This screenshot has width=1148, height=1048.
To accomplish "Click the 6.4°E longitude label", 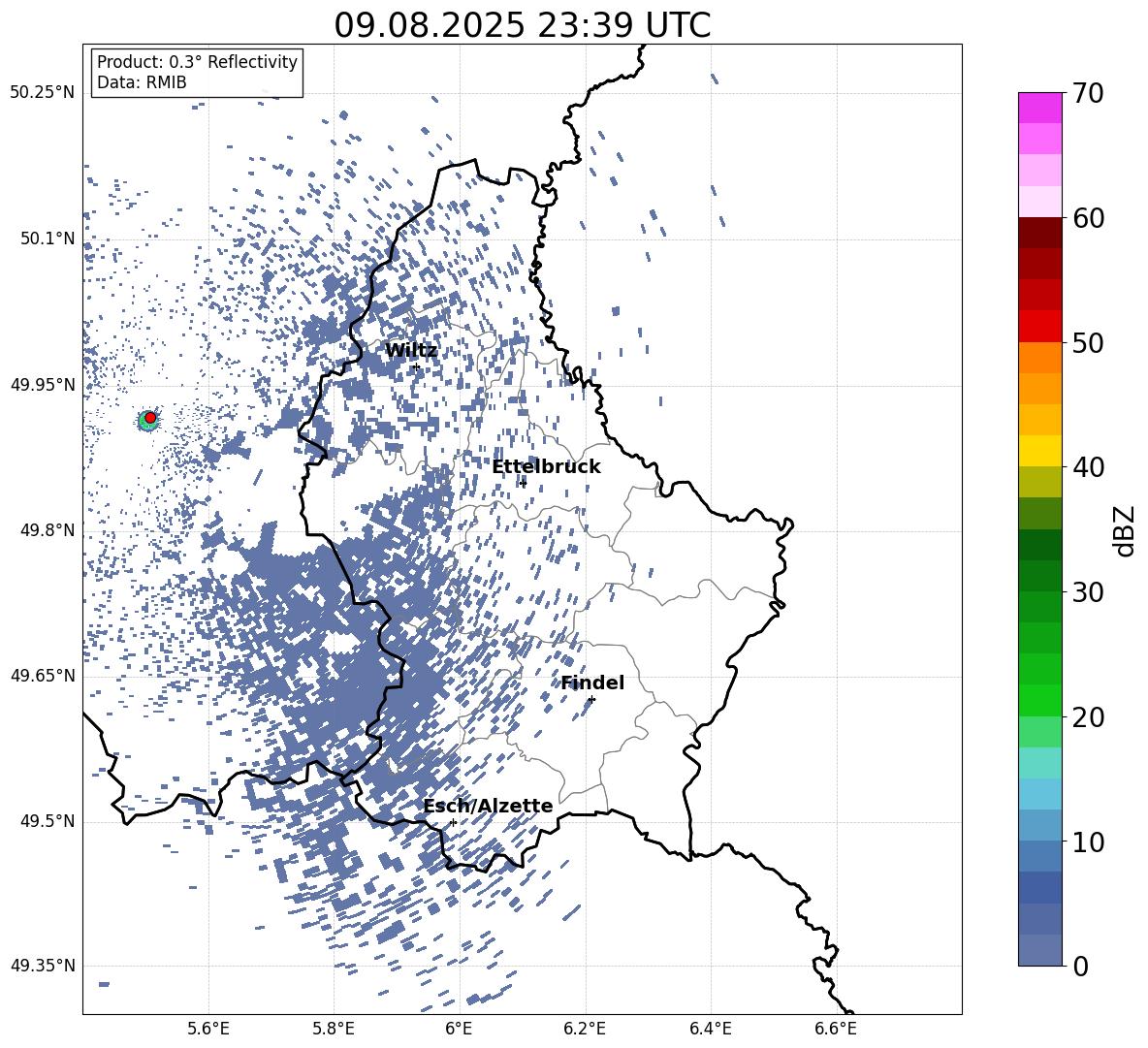I will click(x=710, y=1030).
